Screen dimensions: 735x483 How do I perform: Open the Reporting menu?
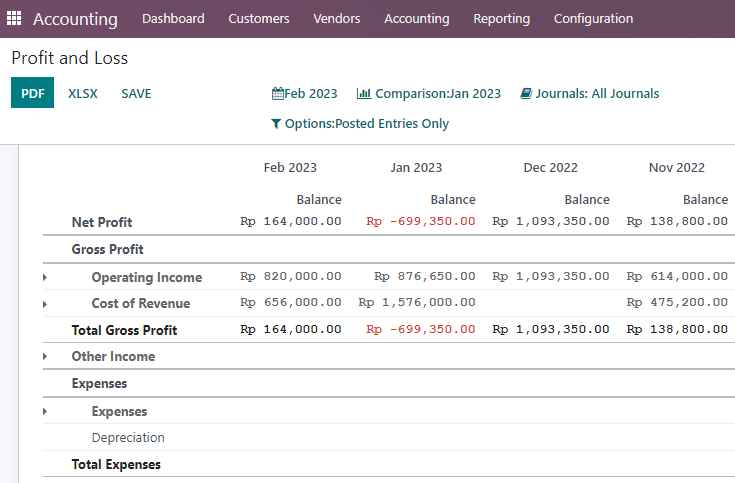click(x=502, y=19)
